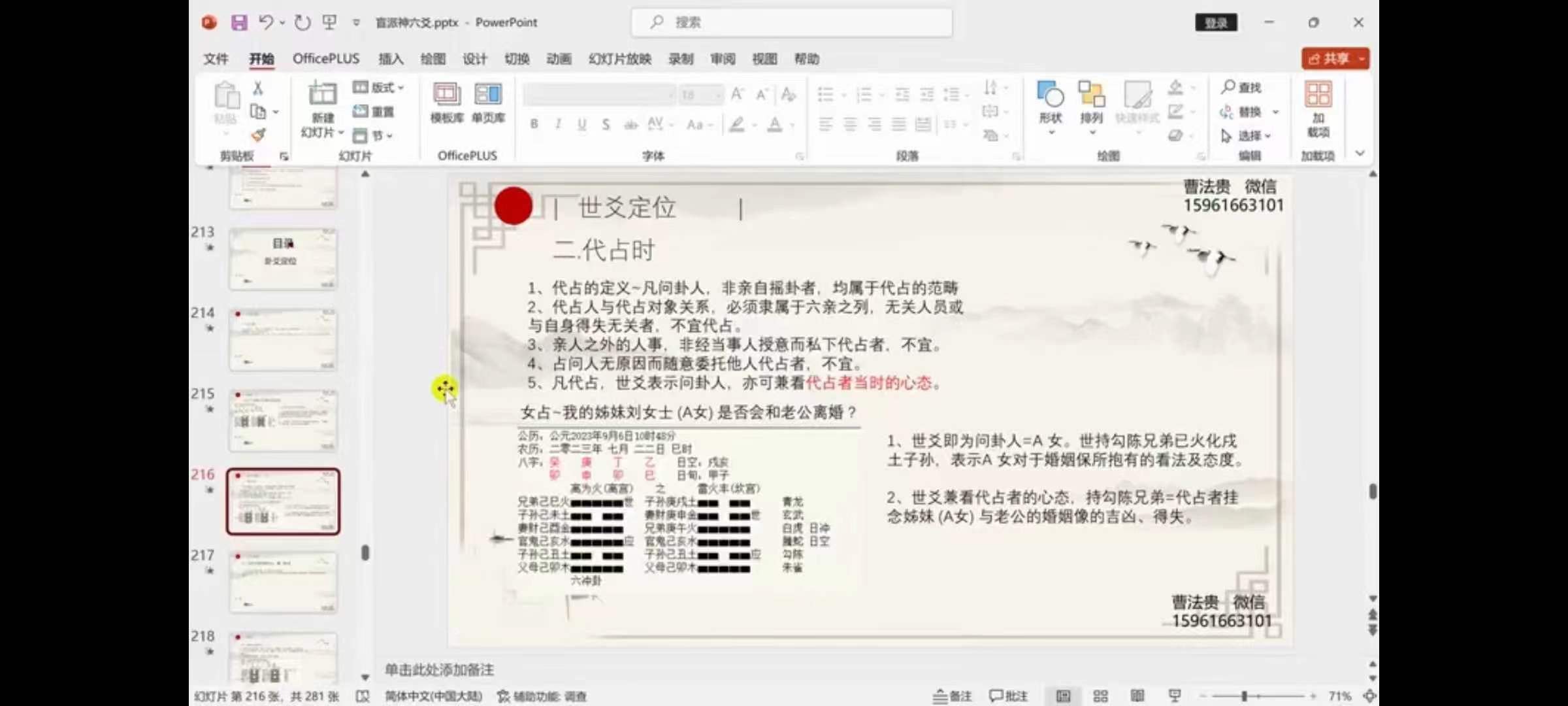Open the 幻灯片放映 slideshow tab

[x=619, y=59]
